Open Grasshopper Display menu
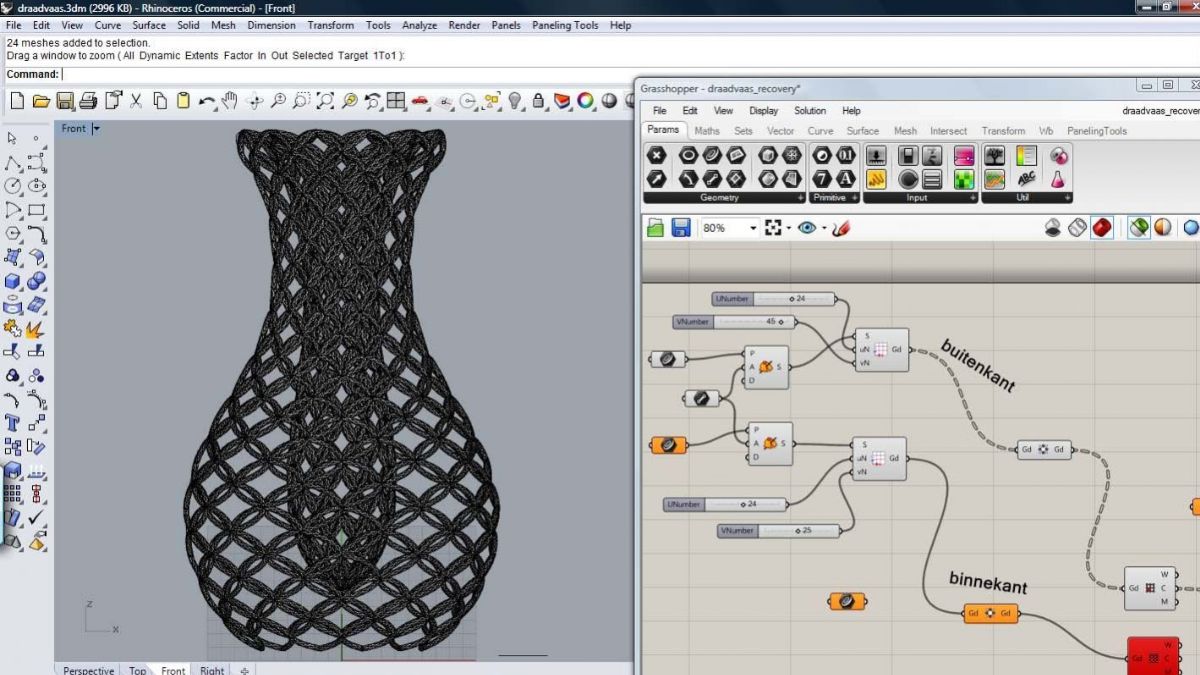This screenshot has height=675, width=1200. pyautogui.click(x=763, y=111)
